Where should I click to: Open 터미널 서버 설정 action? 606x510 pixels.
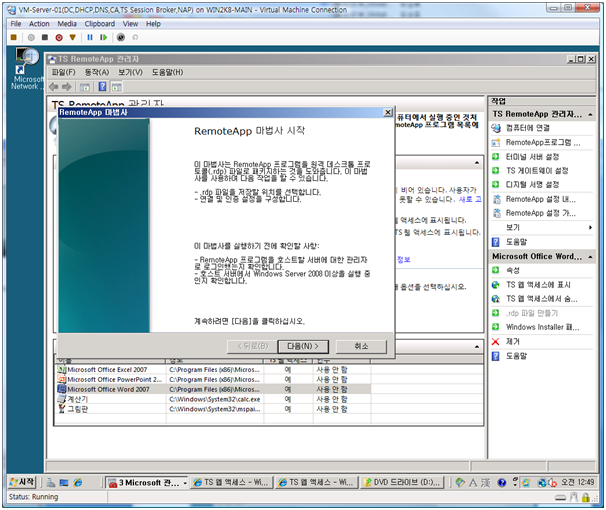pos(532,156)
